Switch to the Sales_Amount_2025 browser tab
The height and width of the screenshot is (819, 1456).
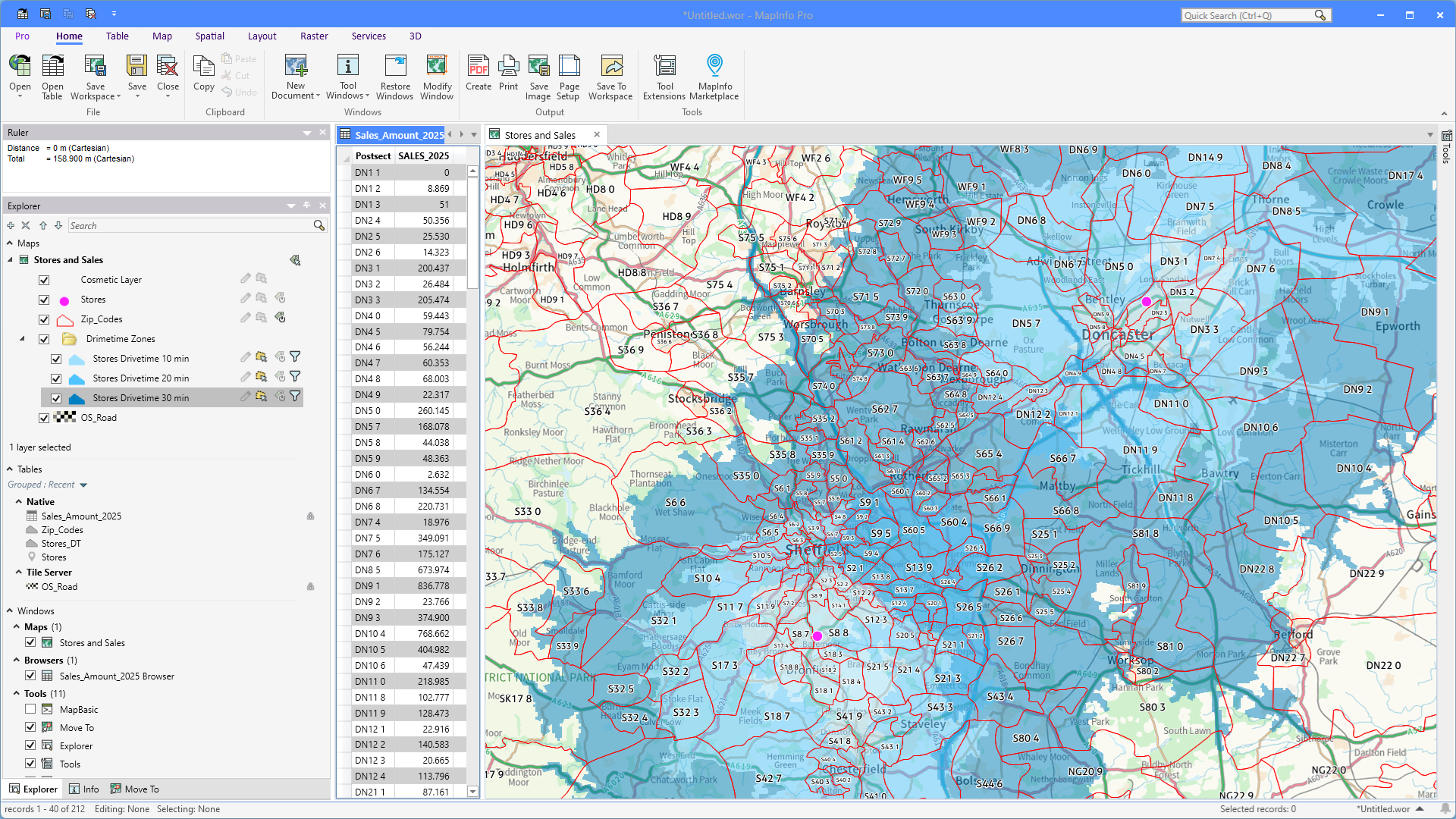point(393,135)
